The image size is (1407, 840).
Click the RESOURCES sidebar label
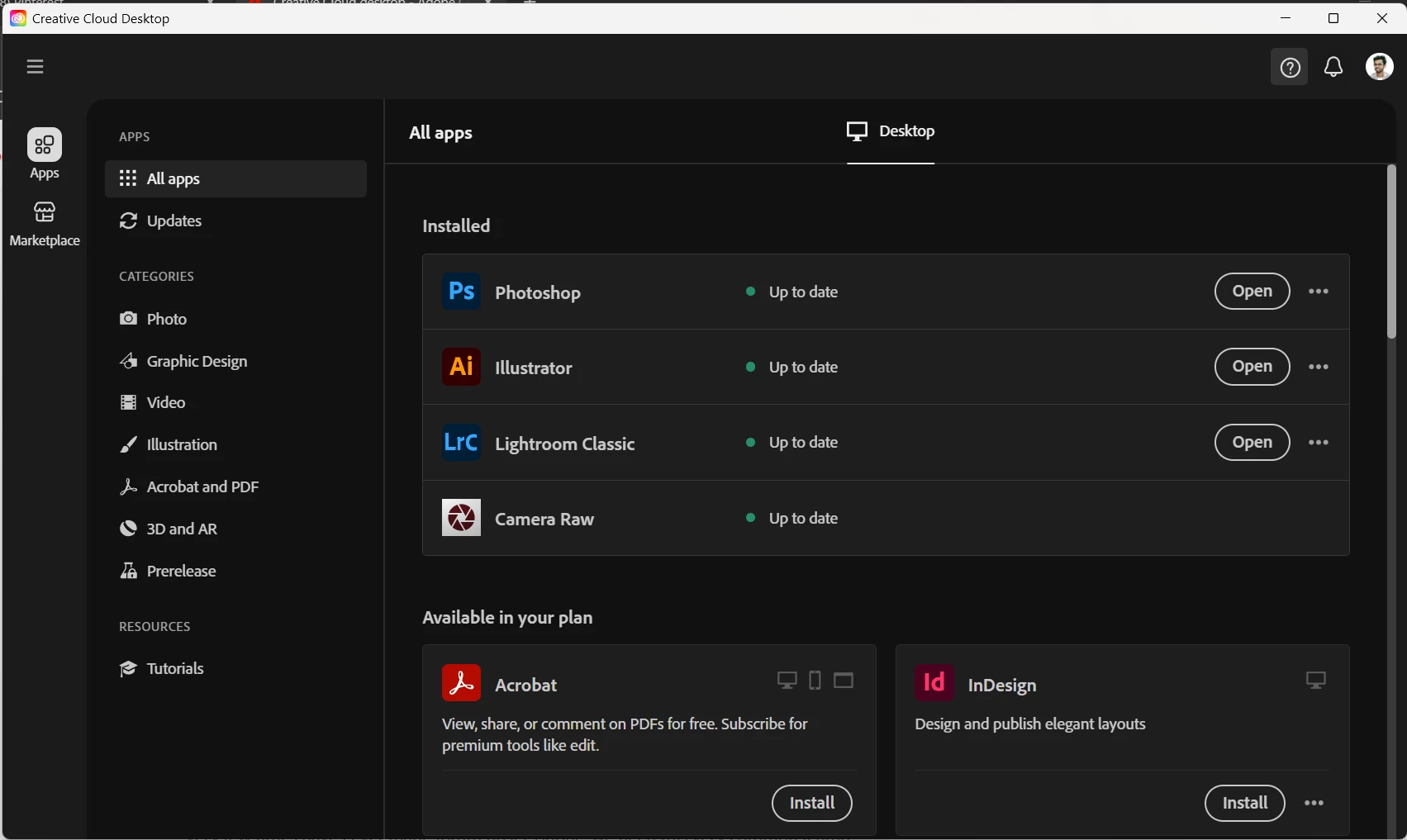click(154, 627)
